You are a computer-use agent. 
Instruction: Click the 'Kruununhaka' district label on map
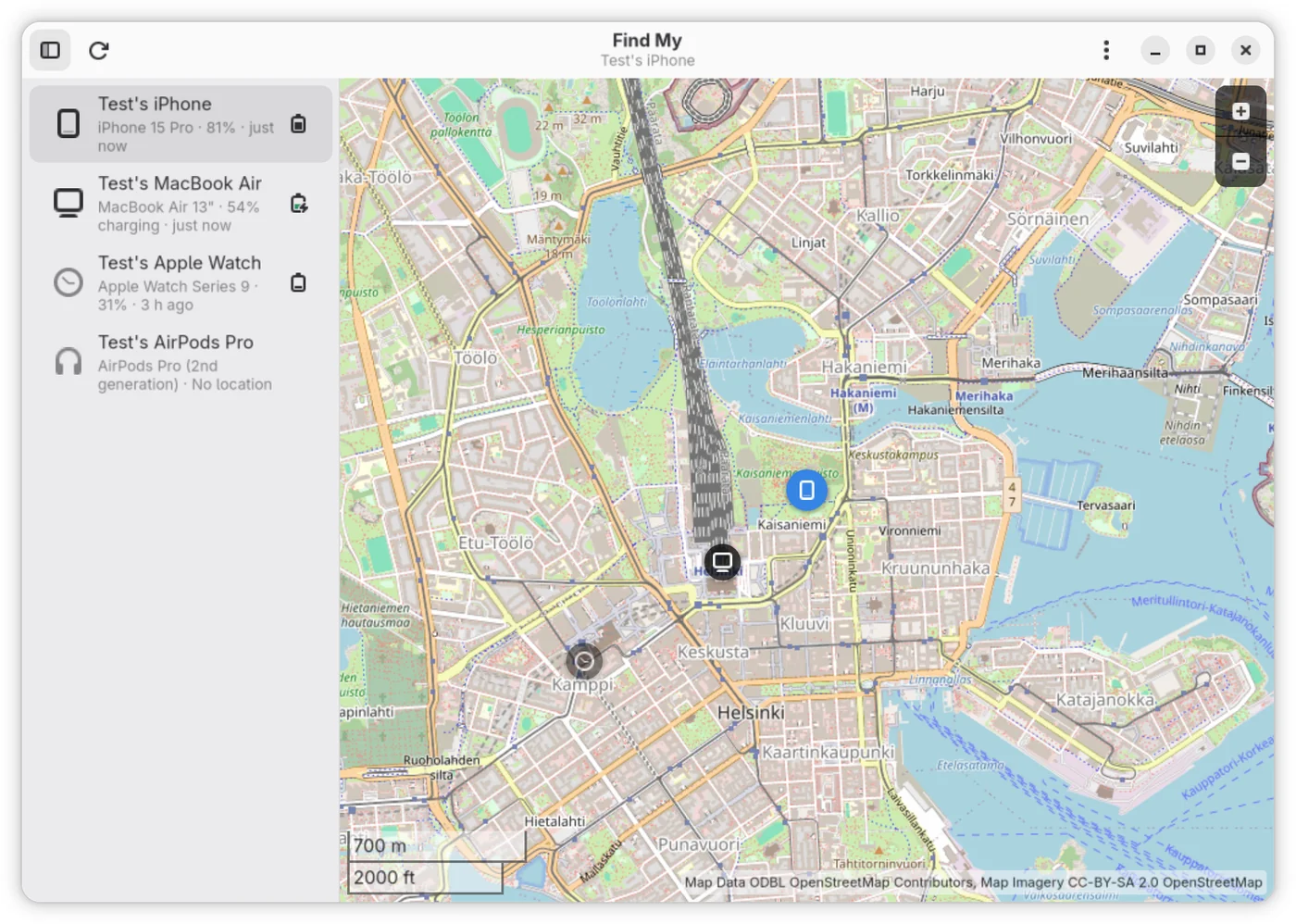(x=935, y=568)
